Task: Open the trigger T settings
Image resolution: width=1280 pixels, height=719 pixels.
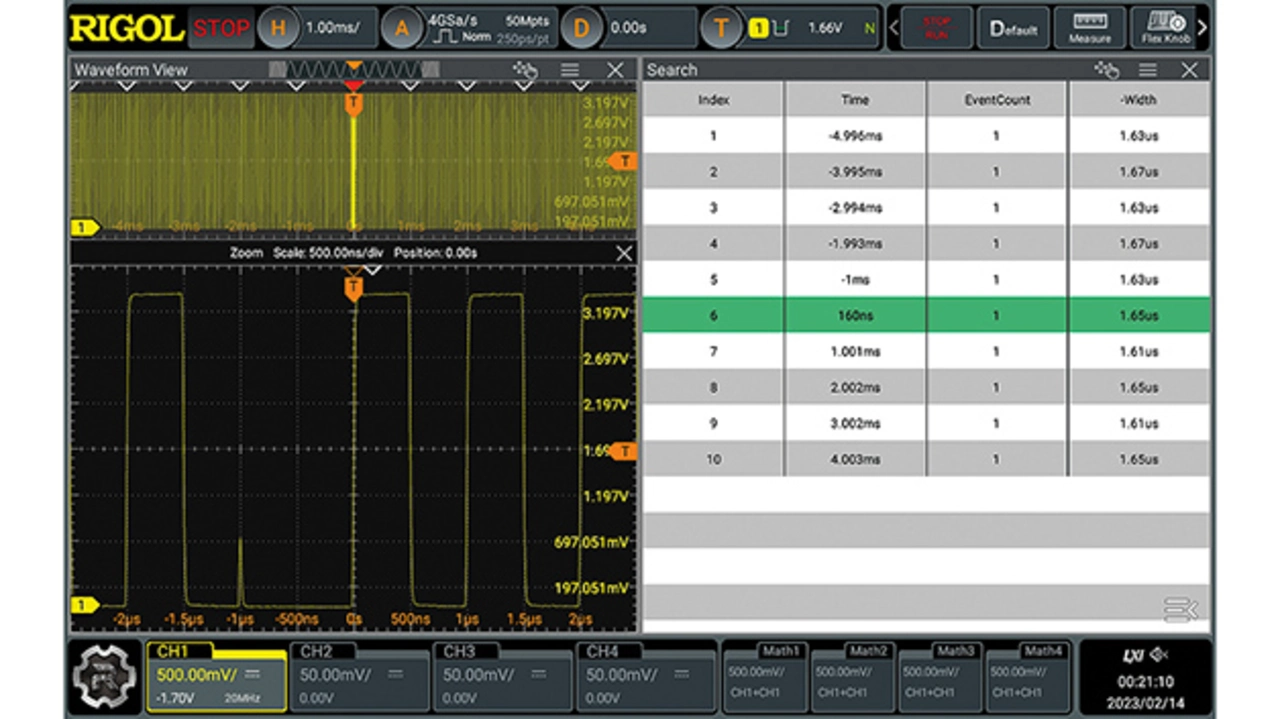Action: (721, 28)
